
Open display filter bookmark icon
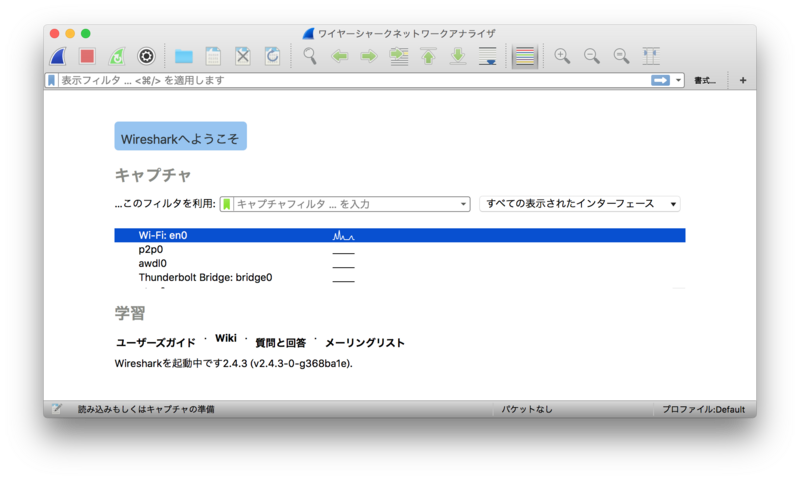point(52,81)
